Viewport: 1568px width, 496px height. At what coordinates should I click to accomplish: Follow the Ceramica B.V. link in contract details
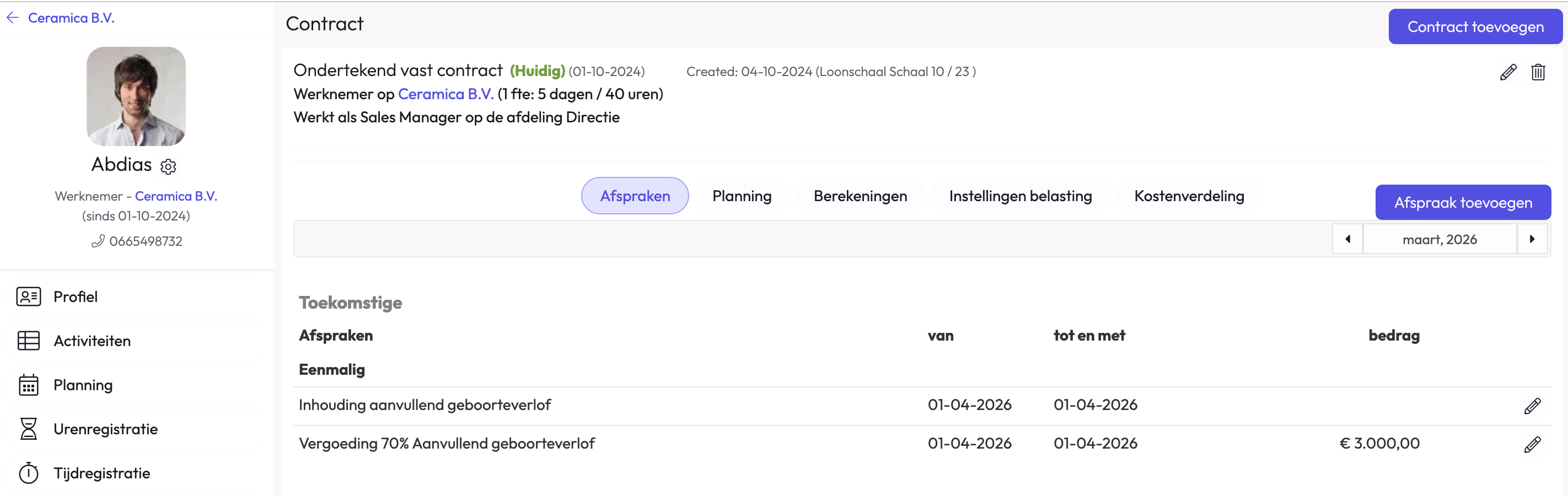(x=445, y=94)
